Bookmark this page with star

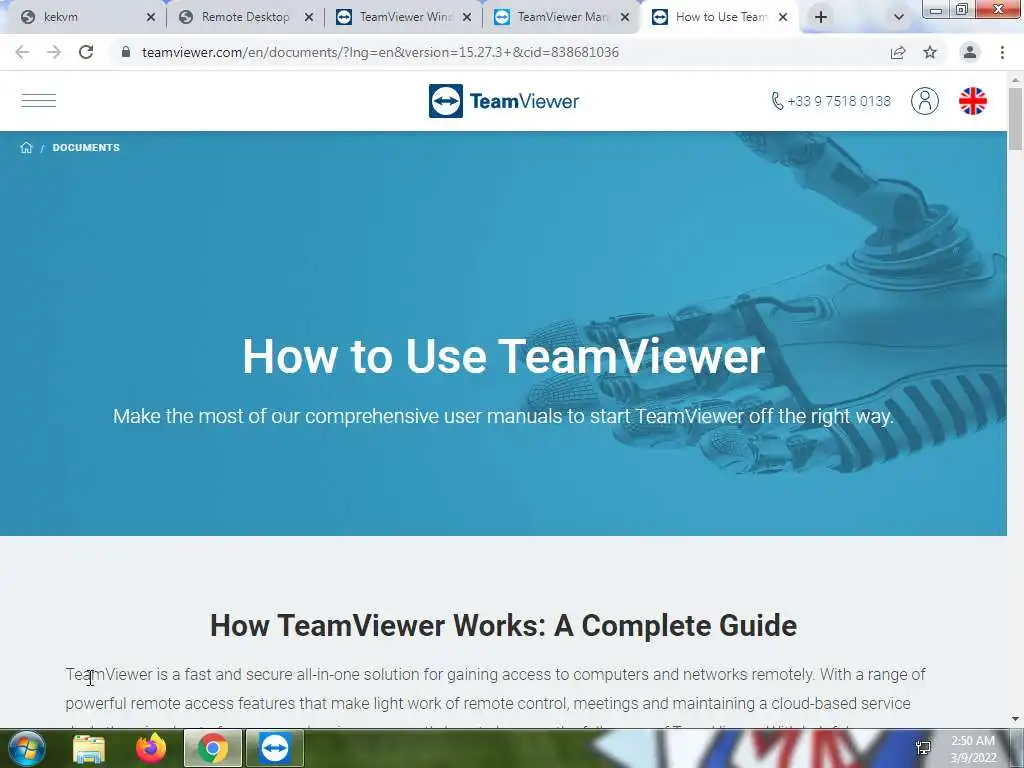click(930, 52)
